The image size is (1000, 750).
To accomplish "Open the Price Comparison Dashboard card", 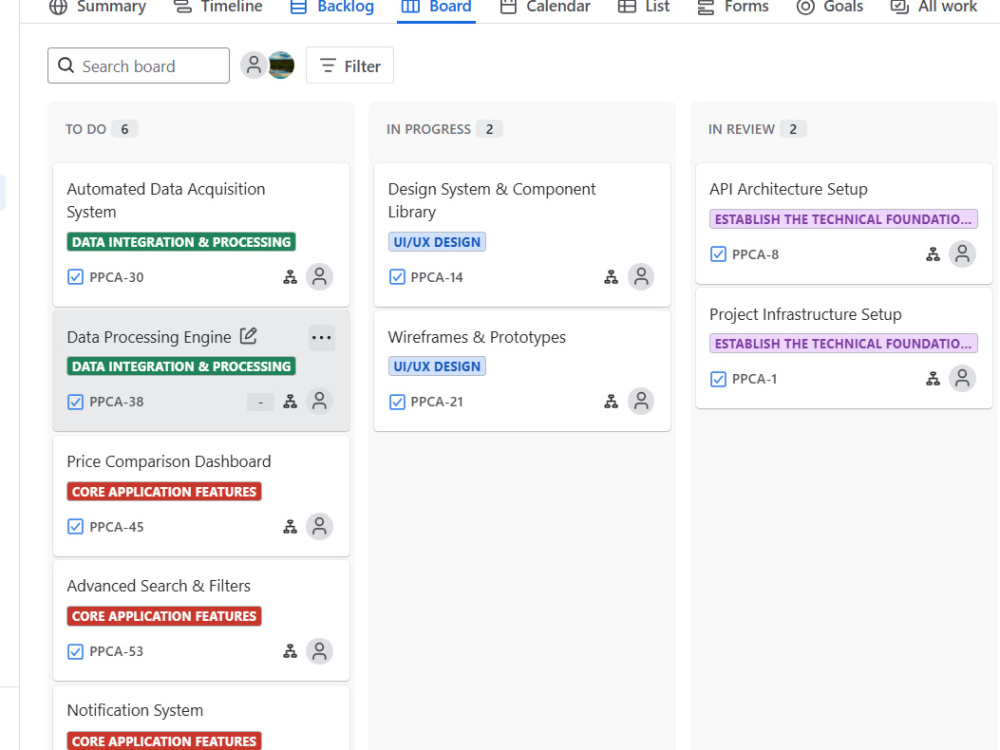I will (x=201, y=496).
